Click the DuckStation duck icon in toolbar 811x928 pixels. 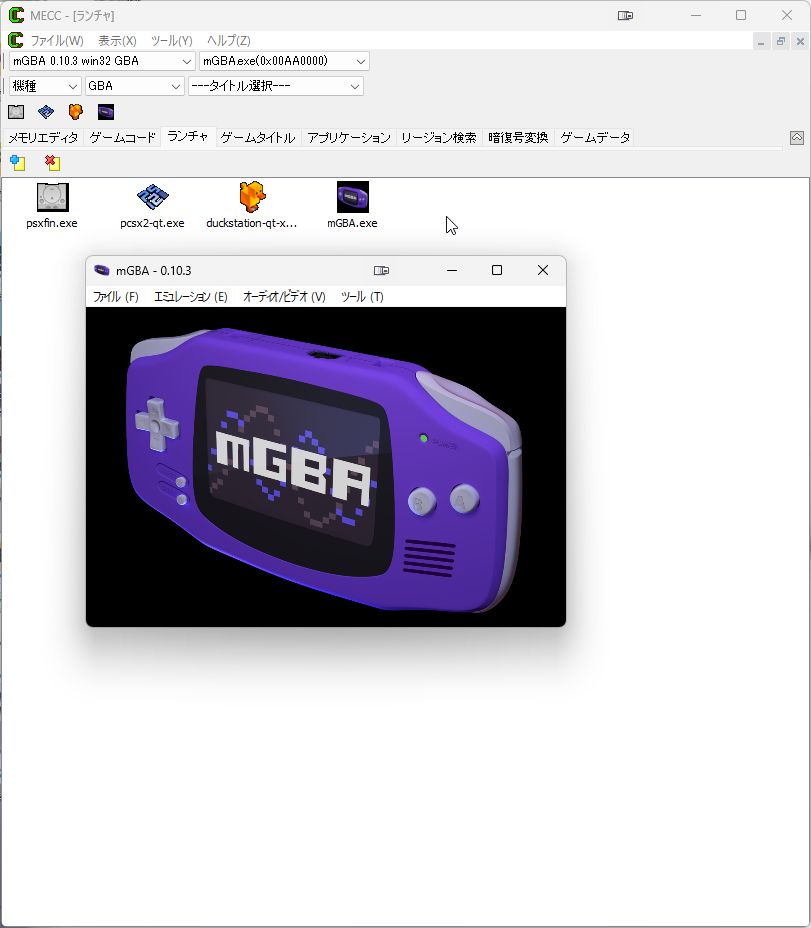[76, 112]
